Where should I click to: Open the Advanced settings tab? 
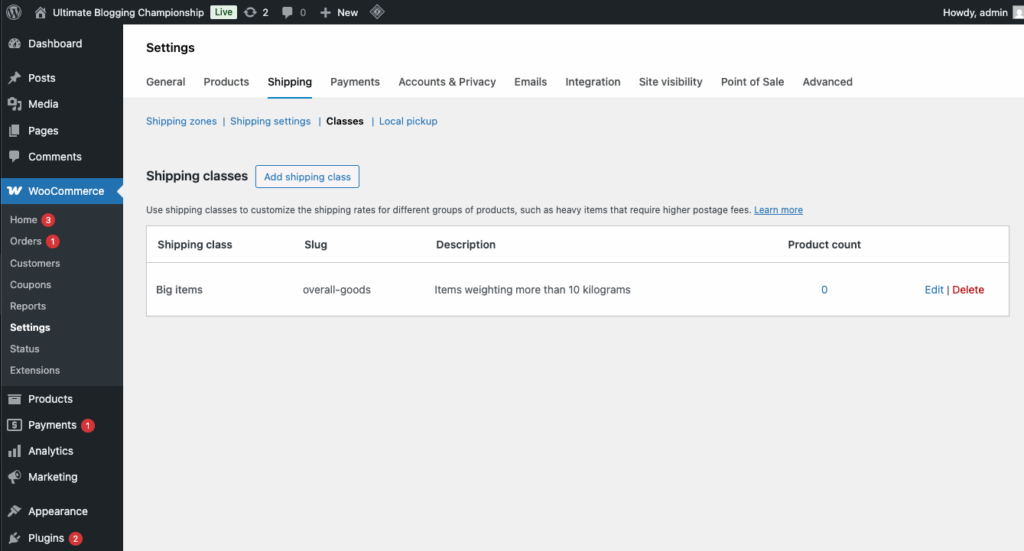[x=827, y=82]
